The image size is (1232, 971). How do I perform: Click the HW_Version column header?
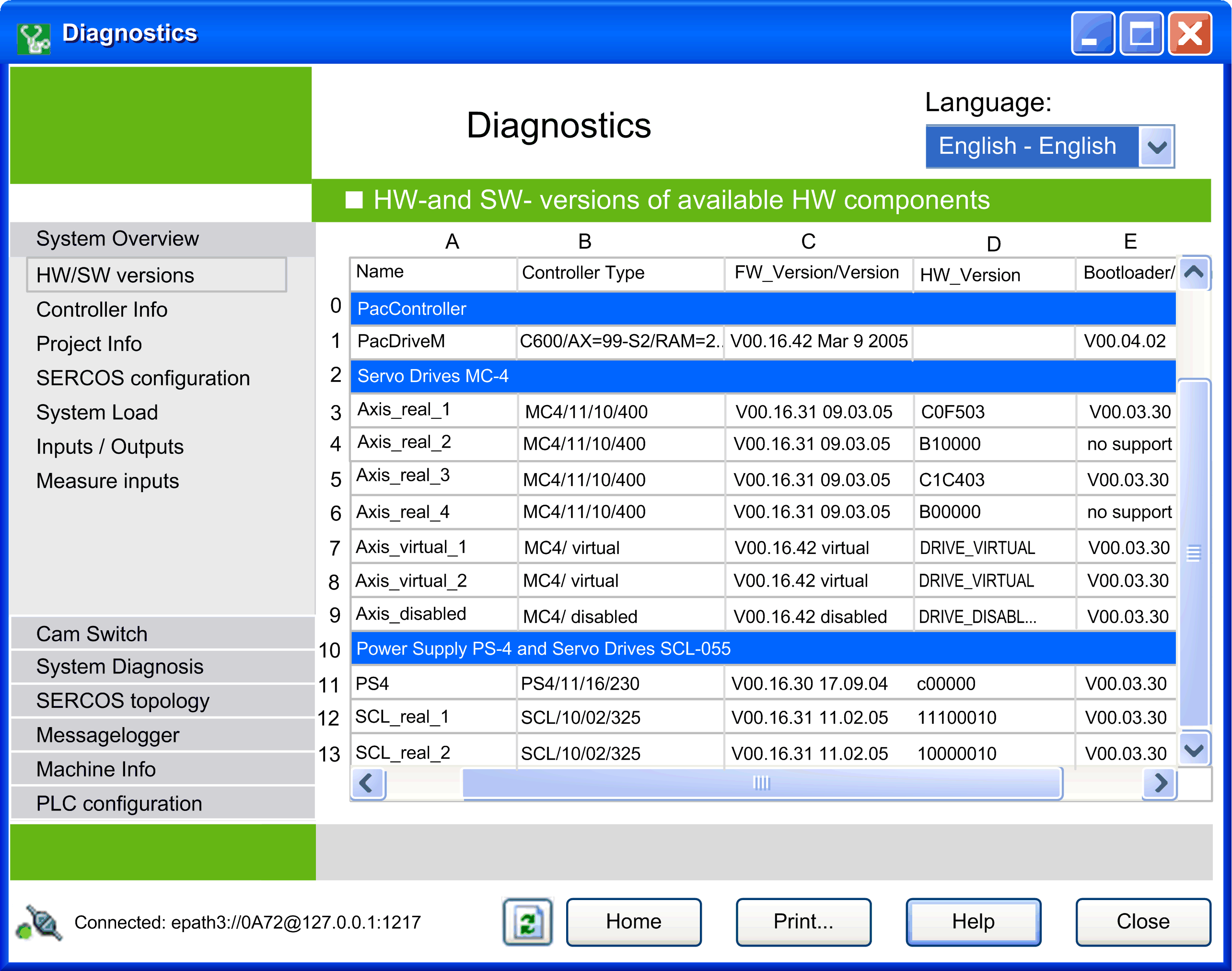tap(994, 275)
